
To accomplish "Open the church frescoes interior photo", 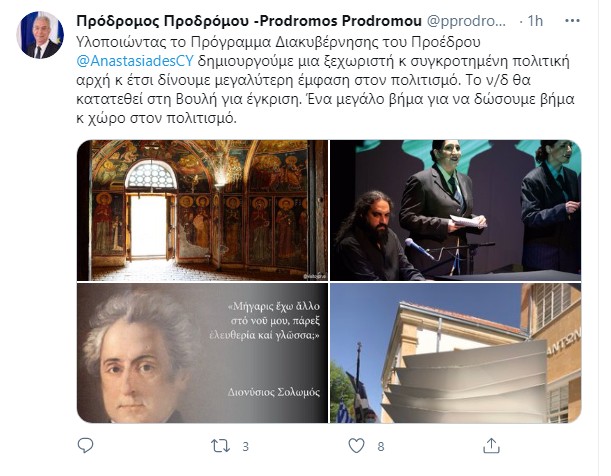I will [x=202, y=210].
